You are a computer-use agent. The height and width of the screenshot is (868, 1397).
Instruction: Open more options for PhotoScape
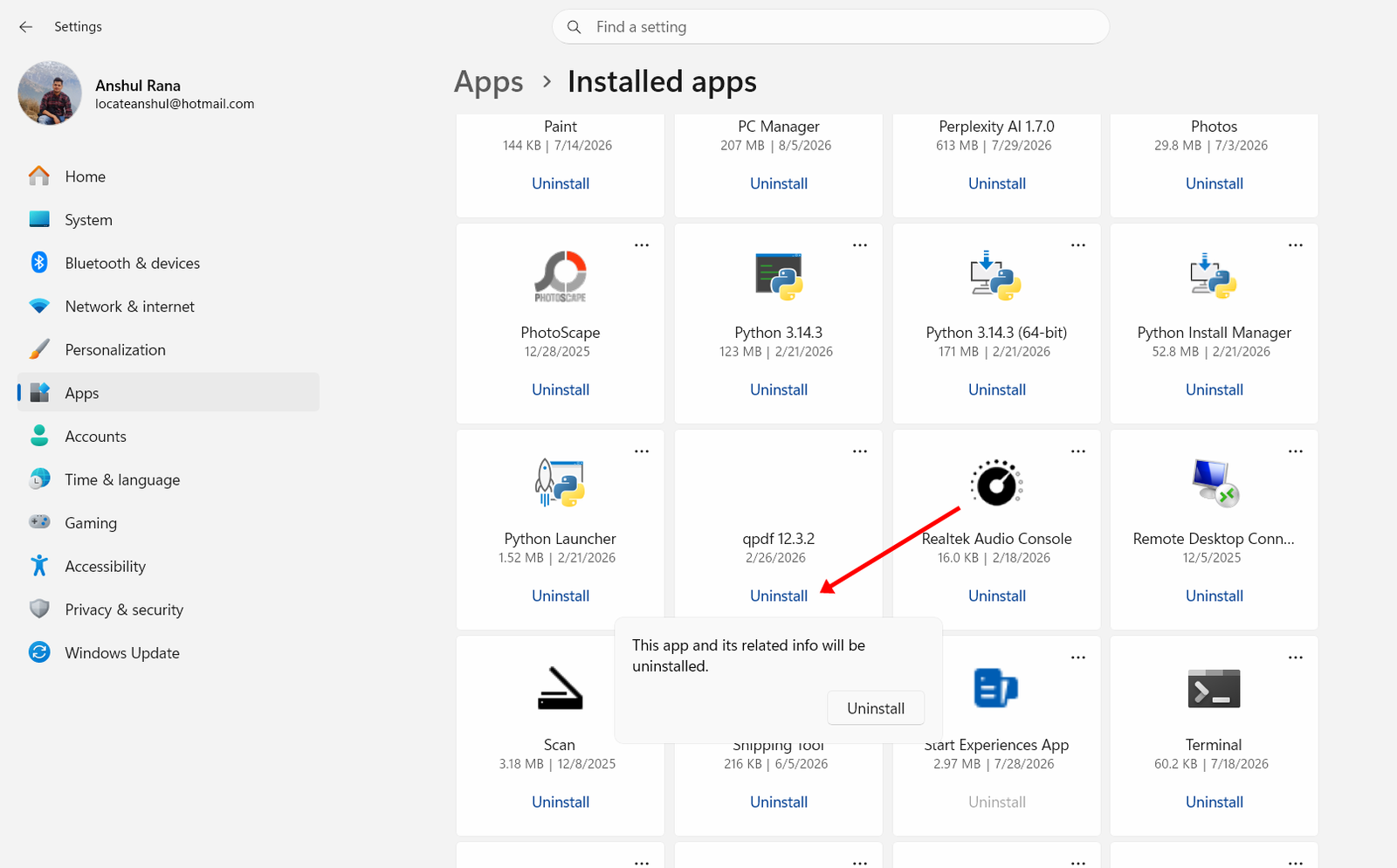[x=642, y=245]
